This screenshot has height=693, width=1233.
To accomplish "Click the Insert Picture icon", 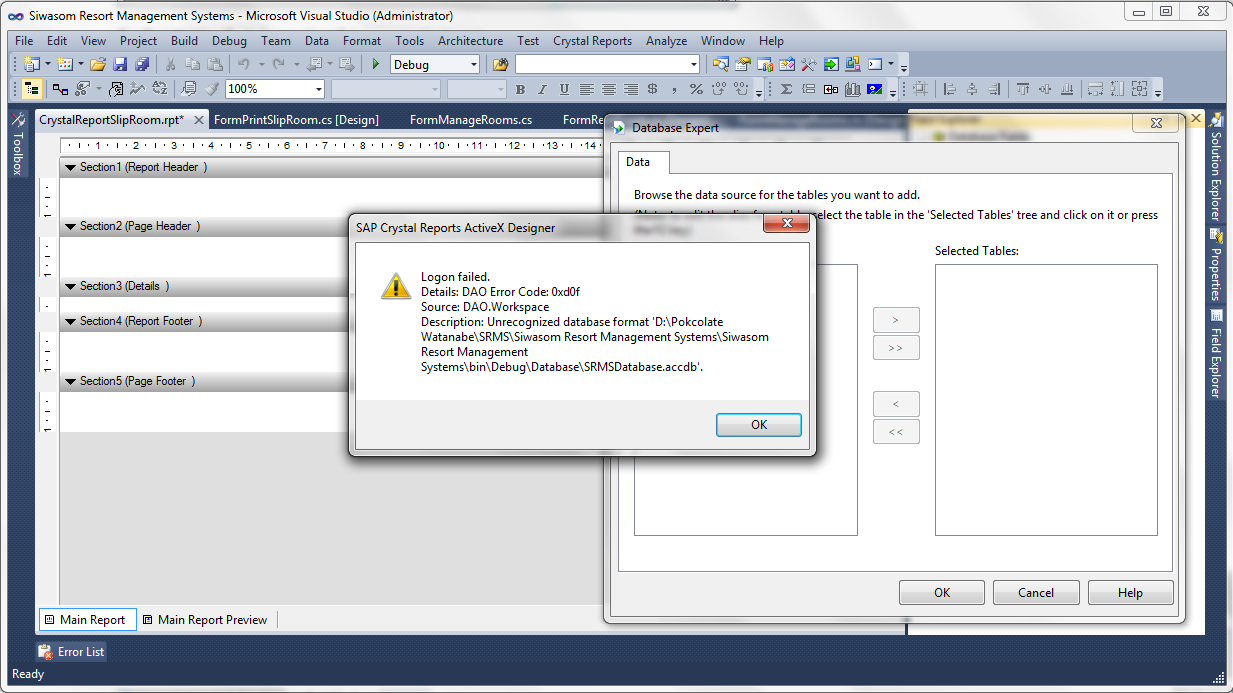I will [x=874, y=89].
